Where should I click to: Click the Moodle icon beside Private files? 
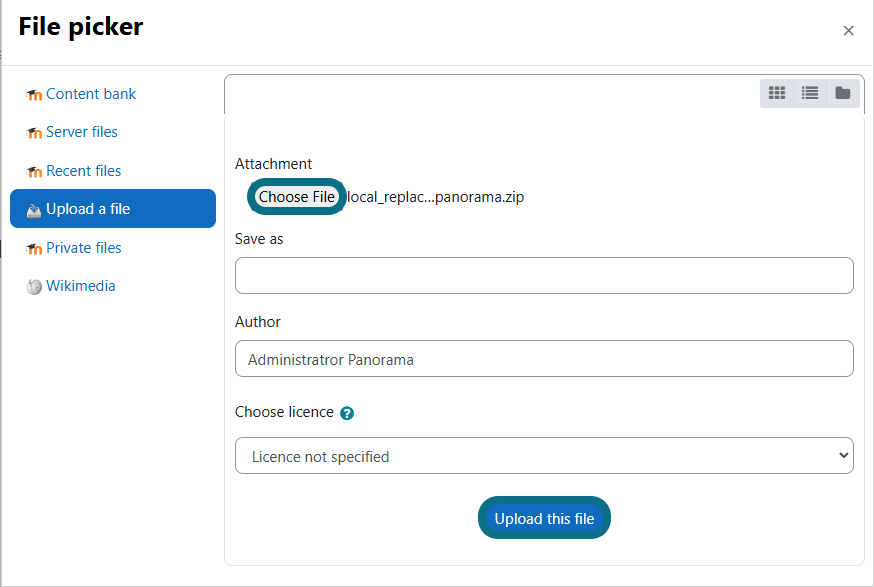(34, 249)
